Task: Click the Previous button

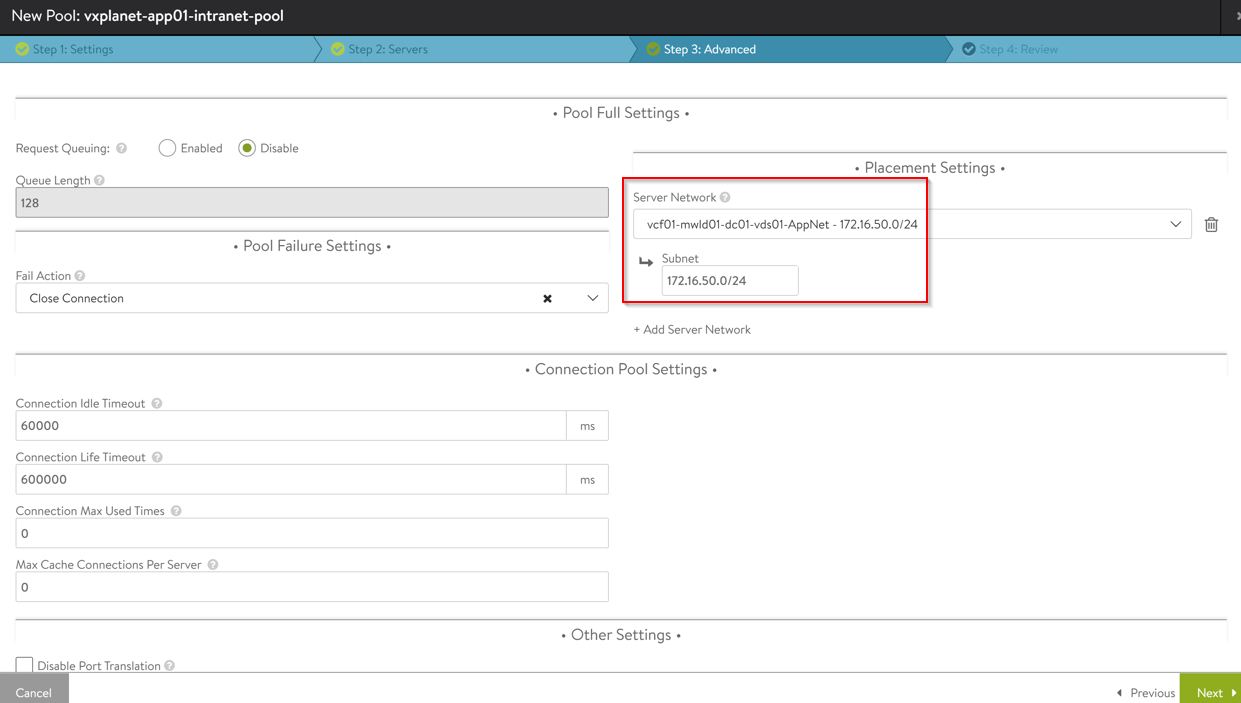Action: pos(1146,692)
